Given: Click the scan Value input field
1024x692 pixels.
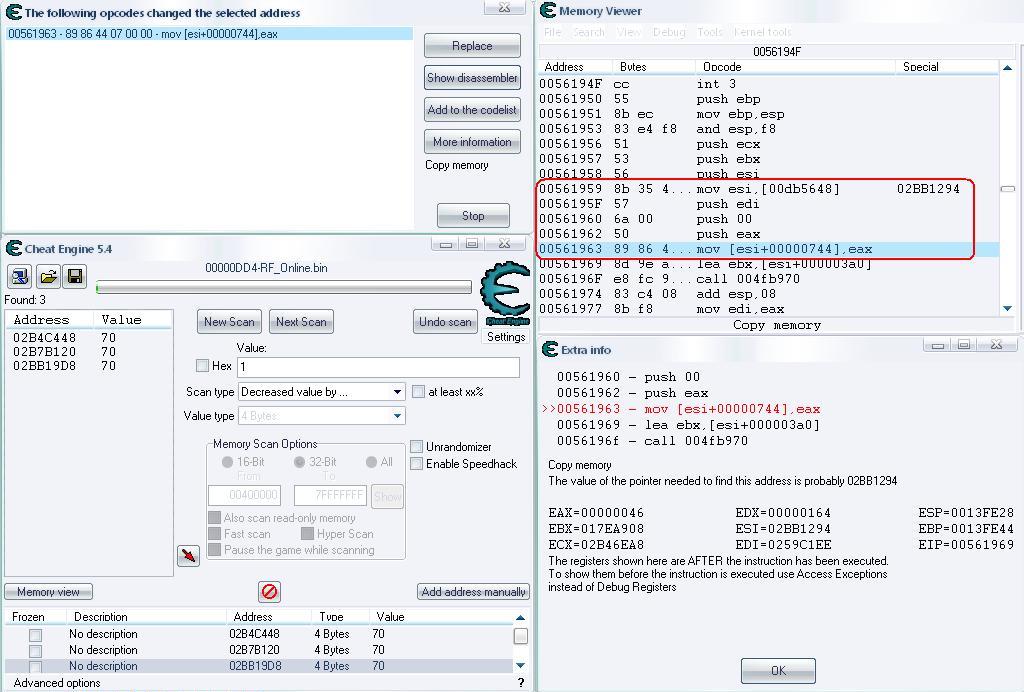Looking at the screenshot, I should (x=378, y=367).
